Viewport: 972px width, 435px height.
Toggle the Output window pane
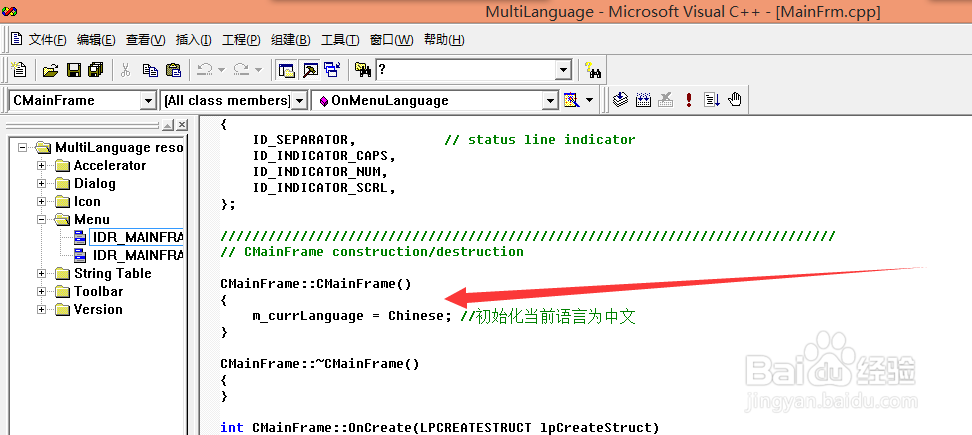click(310, 70)
